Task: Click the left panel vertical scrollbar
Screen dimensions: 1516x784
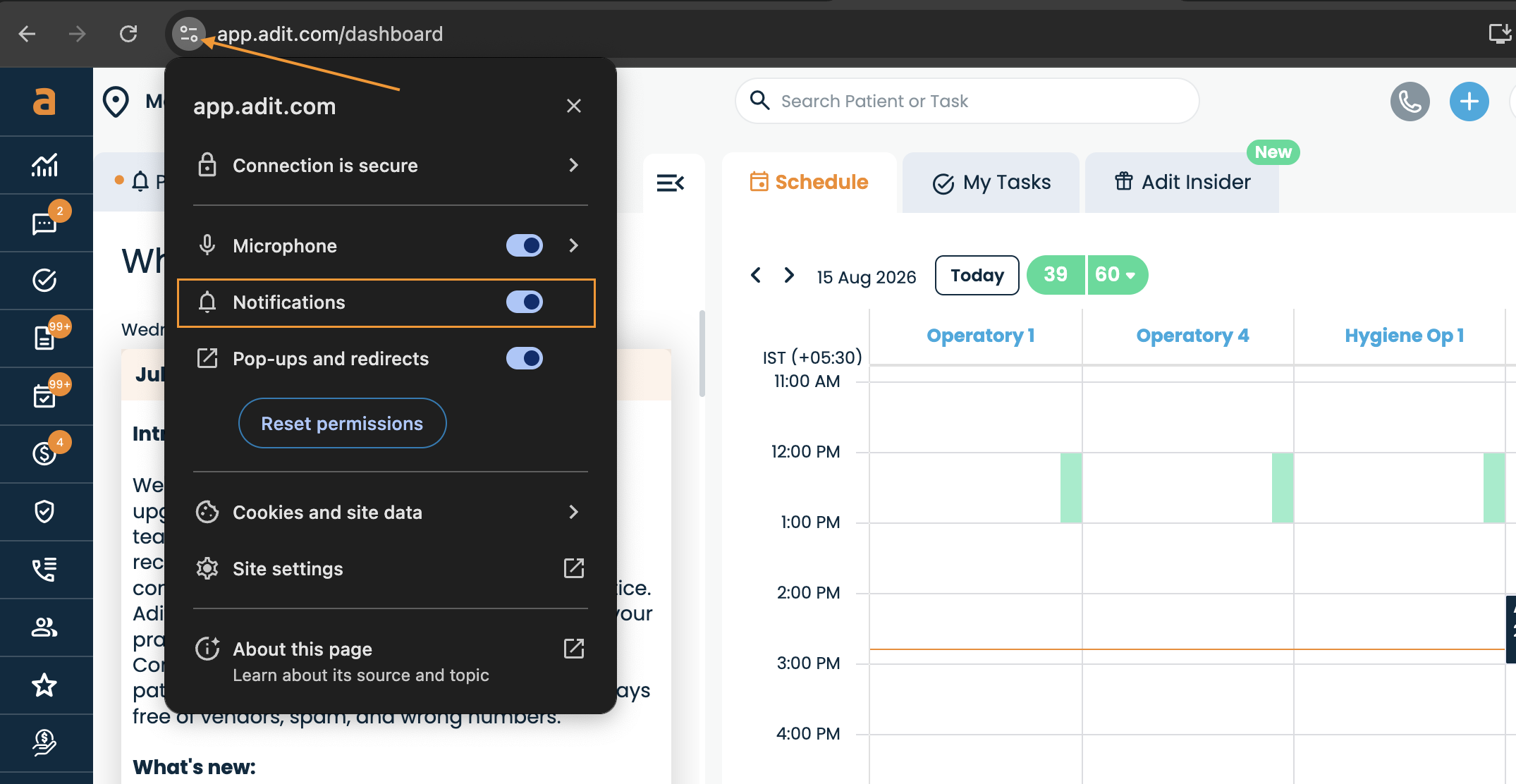Action: (702, 354)
